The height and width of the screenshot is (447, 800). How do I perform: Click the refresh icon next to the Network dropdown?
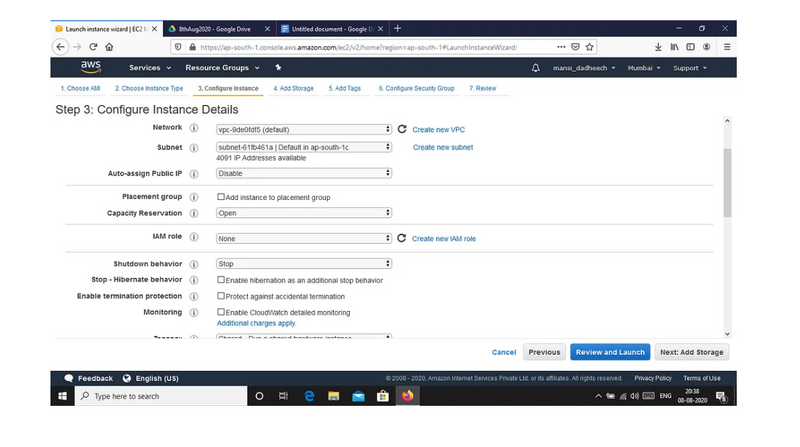pyautogui.click(x=402, y=129)
